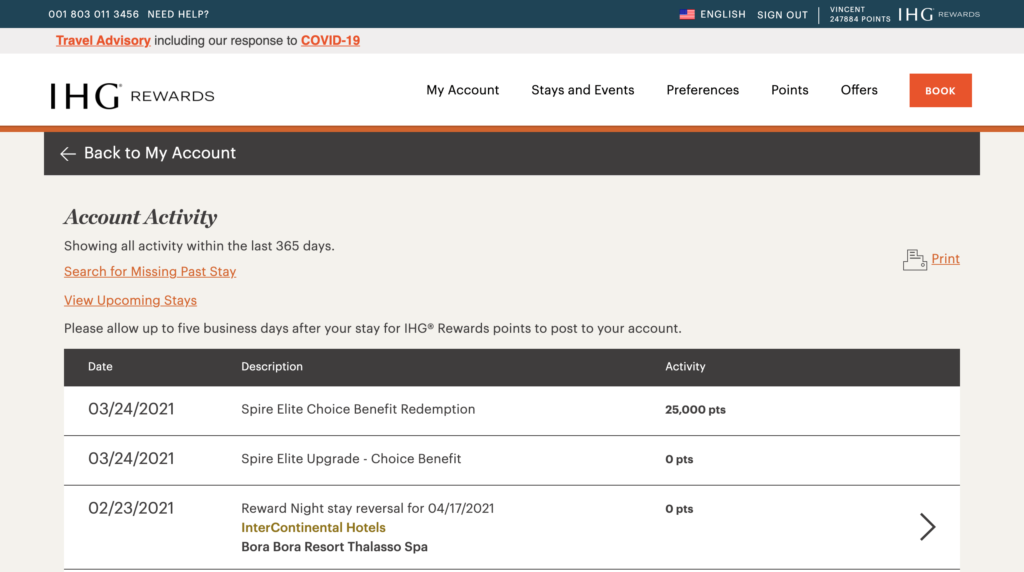Viewport: 1024px width, 572px height.
Task: Expand the Bora Bora reversal row chevron
Action: point(927,526)
